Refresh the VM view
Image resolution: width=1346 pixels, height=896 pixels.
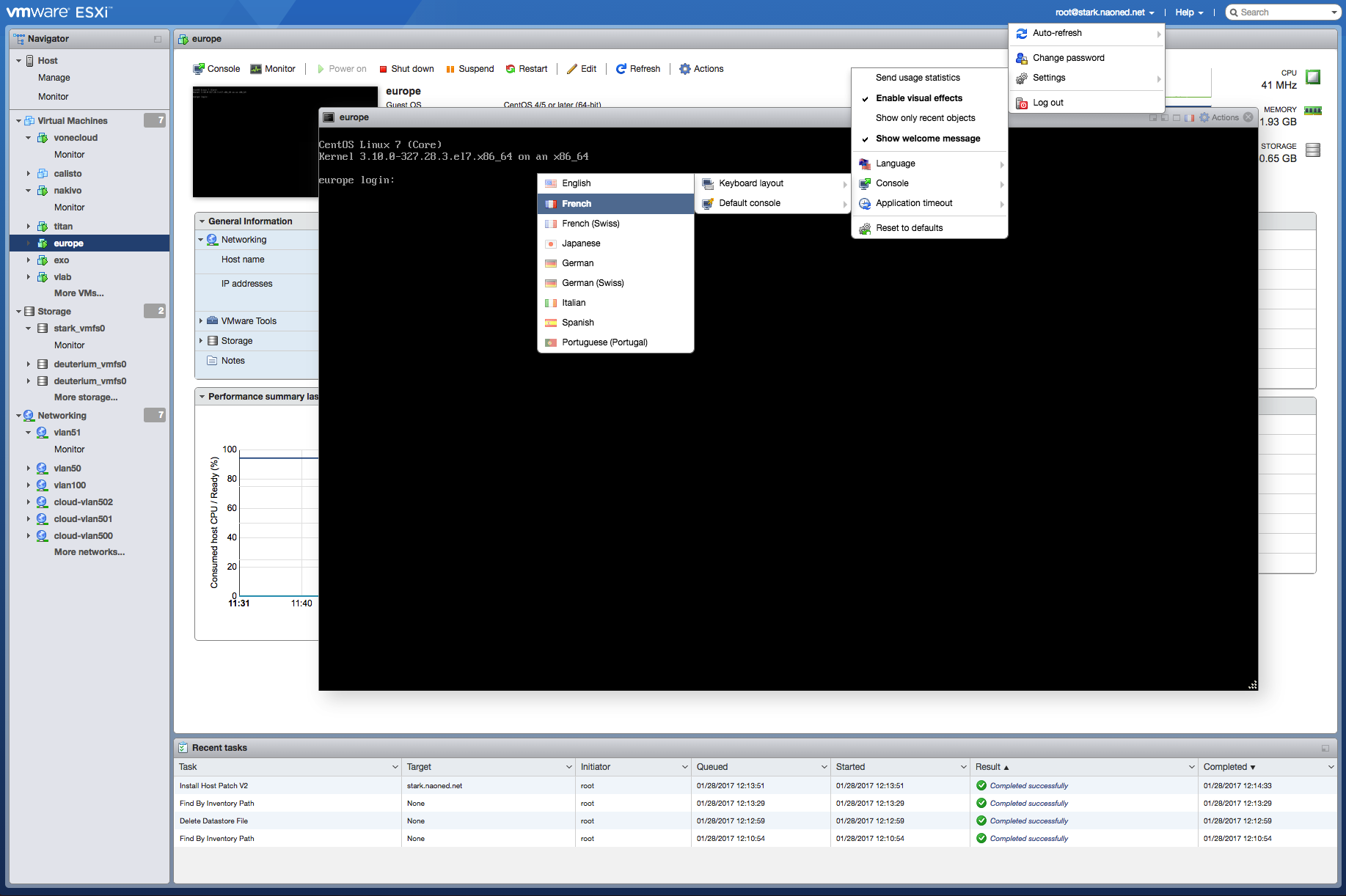pyautogui.click(x=638, y=69)
